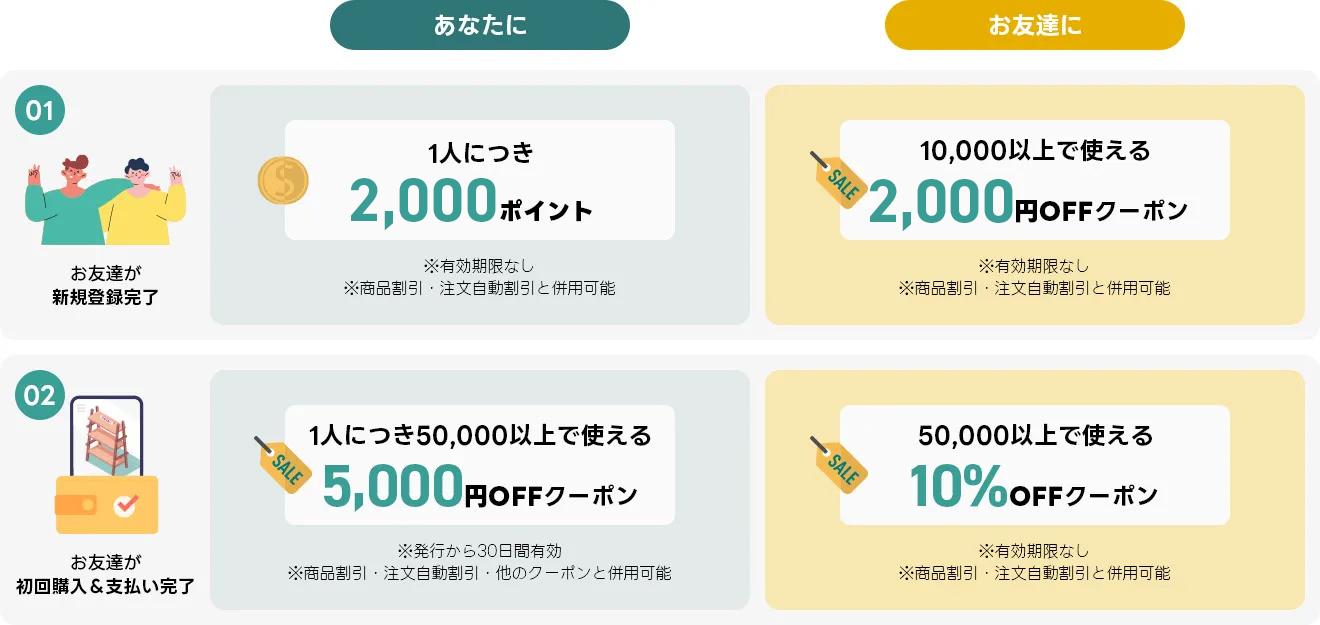The width and height of the screenshot is (1320, 625).
Task: Click the green 02 step badge
Action: pyautogui.click(x=40, y=396)
